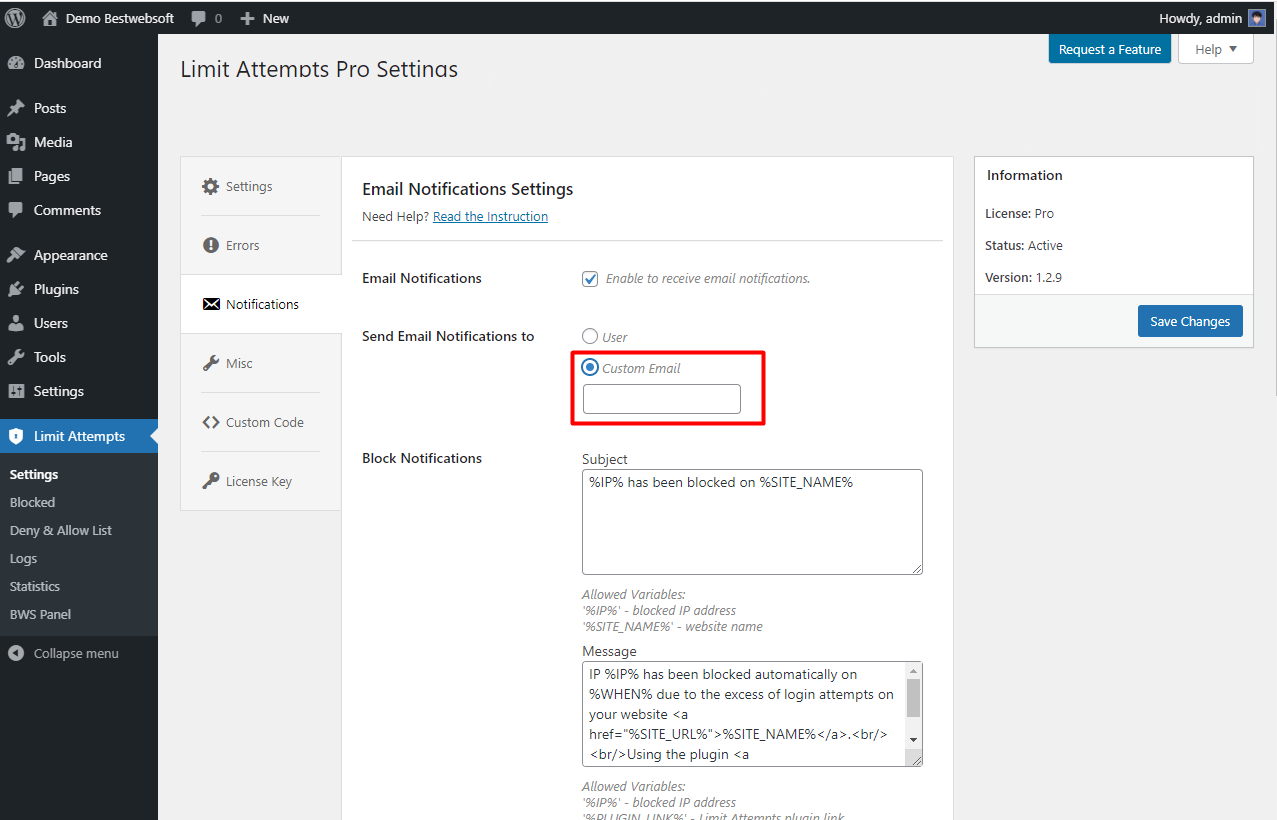
Task: Select the User radio button
Action: click(590, 337)
